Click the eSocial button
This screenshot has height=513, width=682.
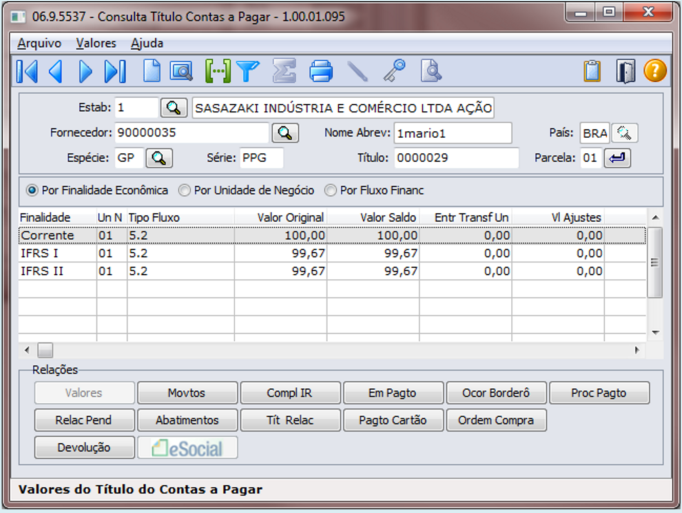click(187, 448)
